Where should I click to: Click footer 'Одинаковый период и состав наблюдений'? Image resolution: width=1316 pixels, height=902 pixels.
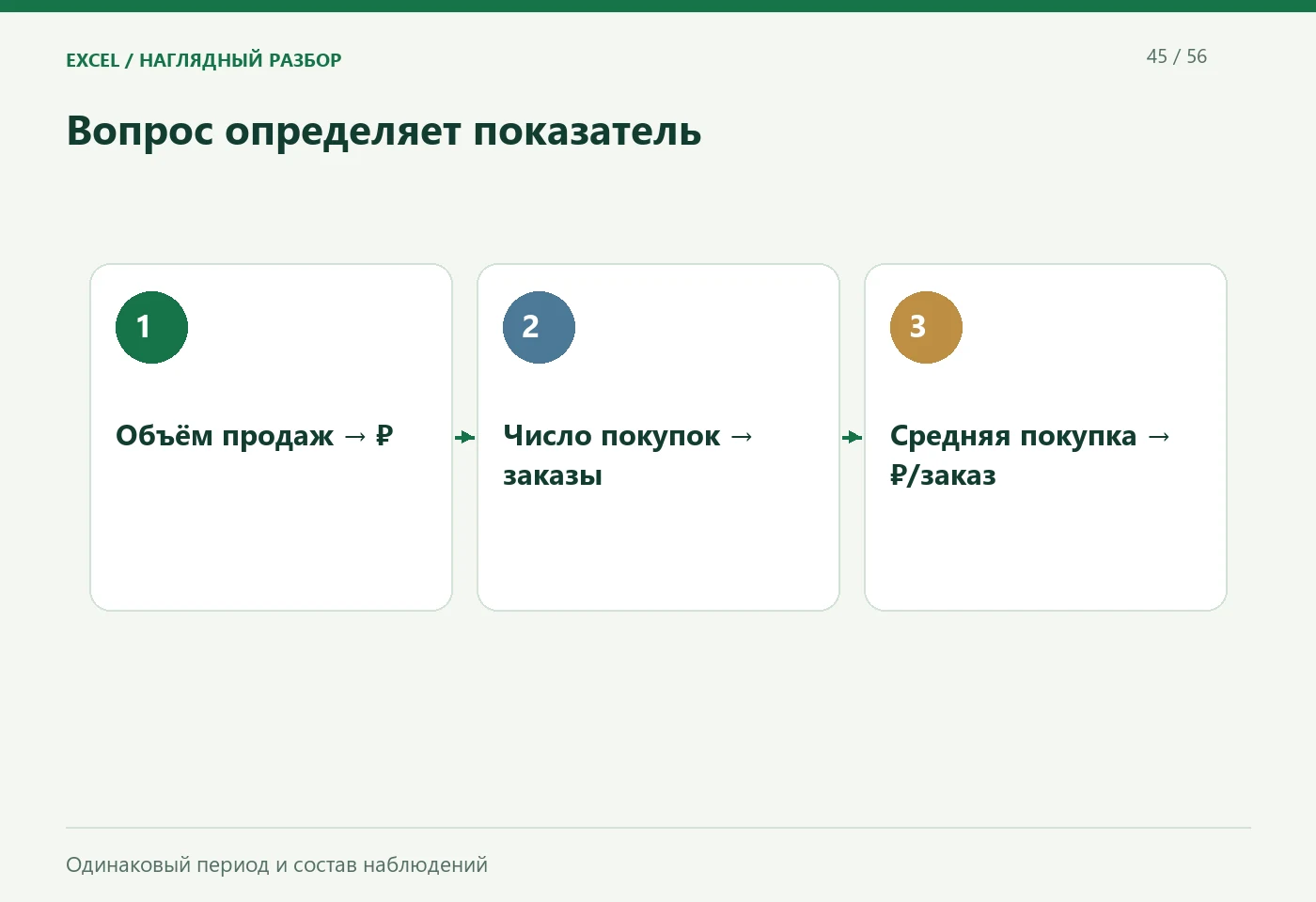(276, 864)
